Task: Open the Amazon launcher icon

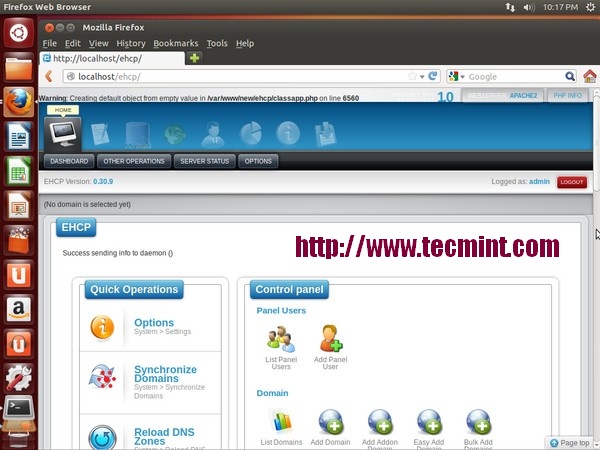Action: pyautogui.click(x=18, y=309)
